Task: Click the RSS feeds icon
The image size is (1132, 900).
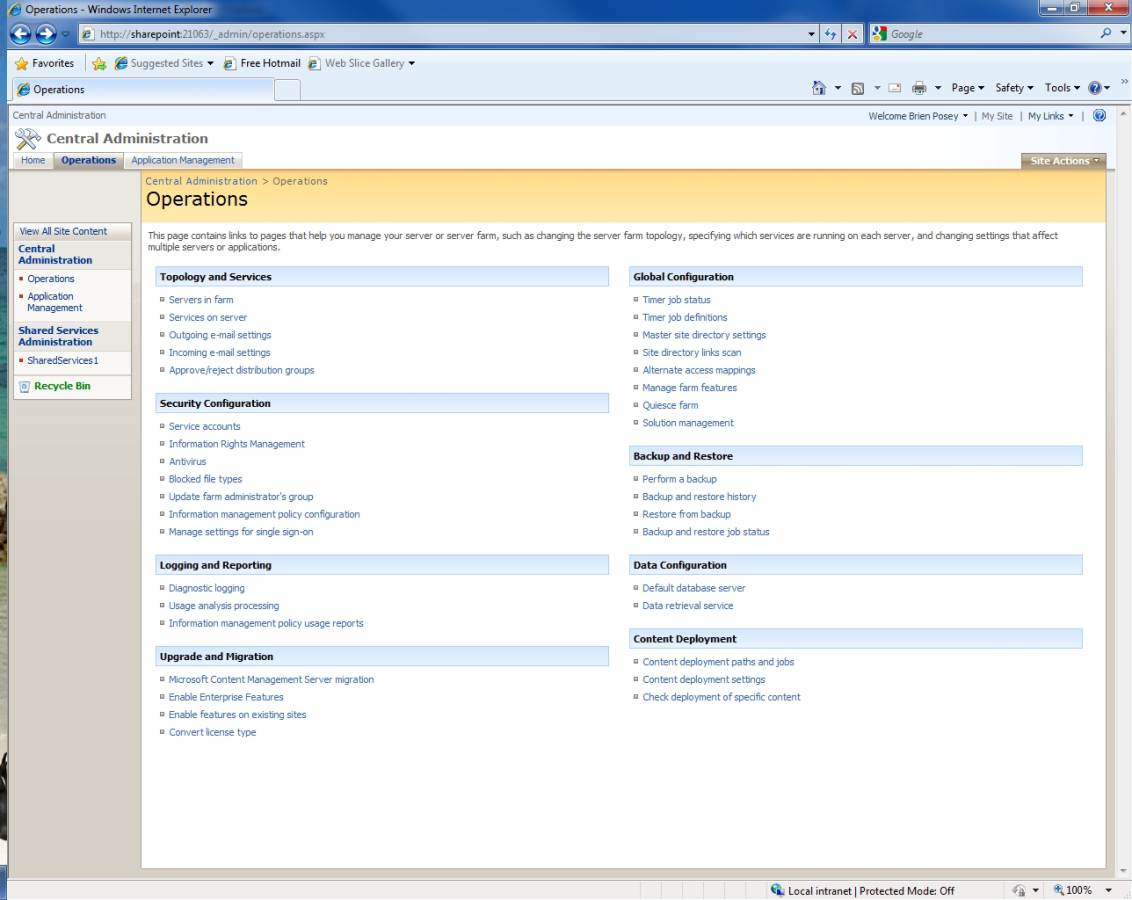Action: pyautogui.click(x=858, y=88)
